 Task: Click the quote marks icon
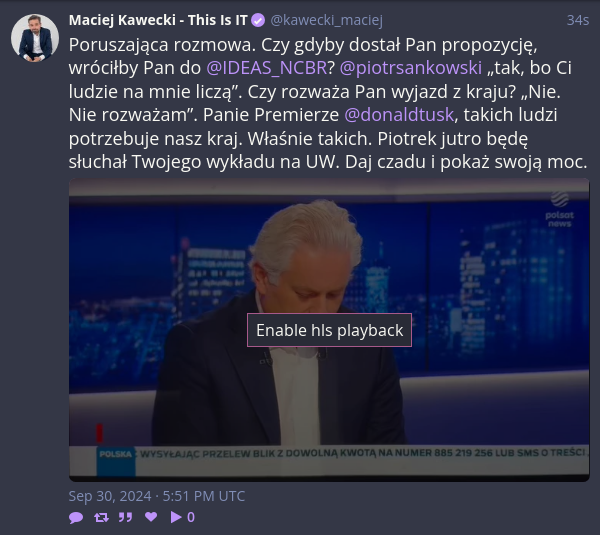126,517
